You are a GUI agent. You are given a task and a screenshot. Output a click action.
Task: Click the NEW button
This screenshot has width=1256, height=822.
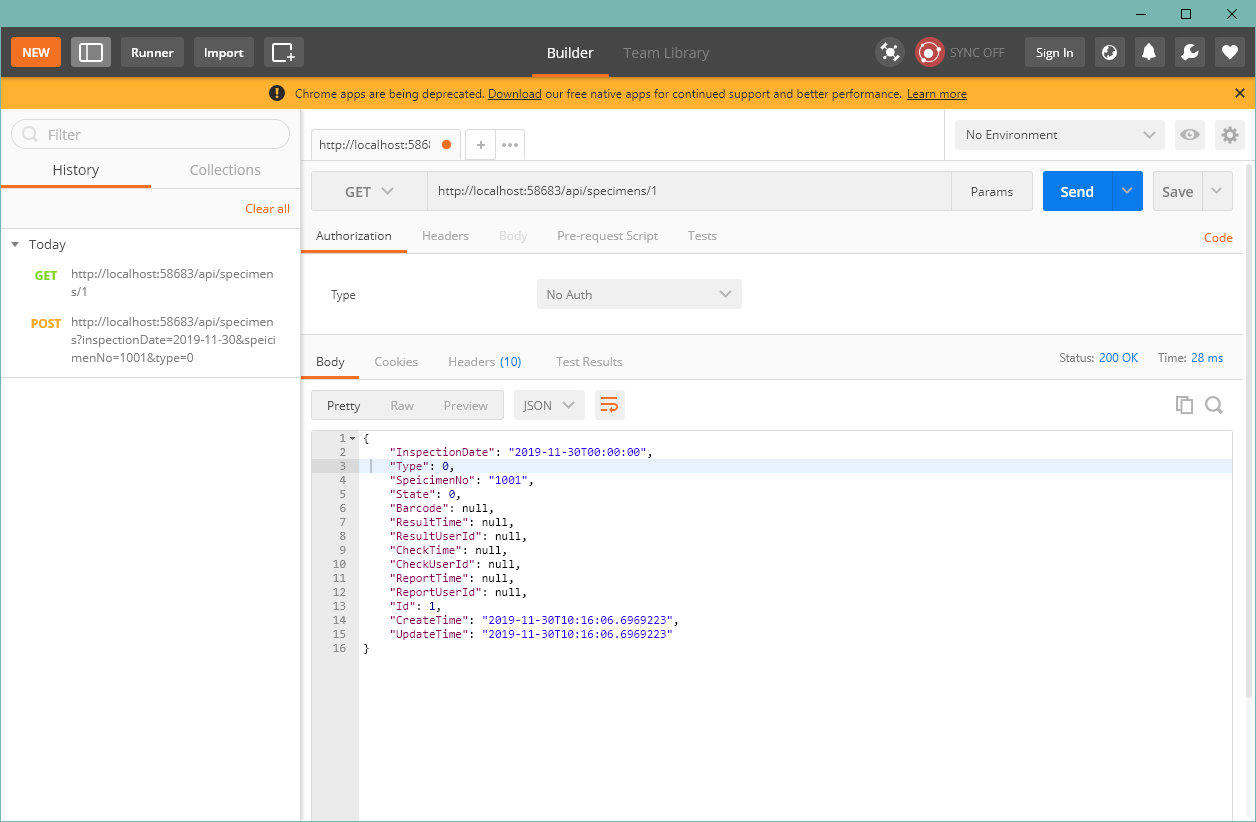pos(36,52)
